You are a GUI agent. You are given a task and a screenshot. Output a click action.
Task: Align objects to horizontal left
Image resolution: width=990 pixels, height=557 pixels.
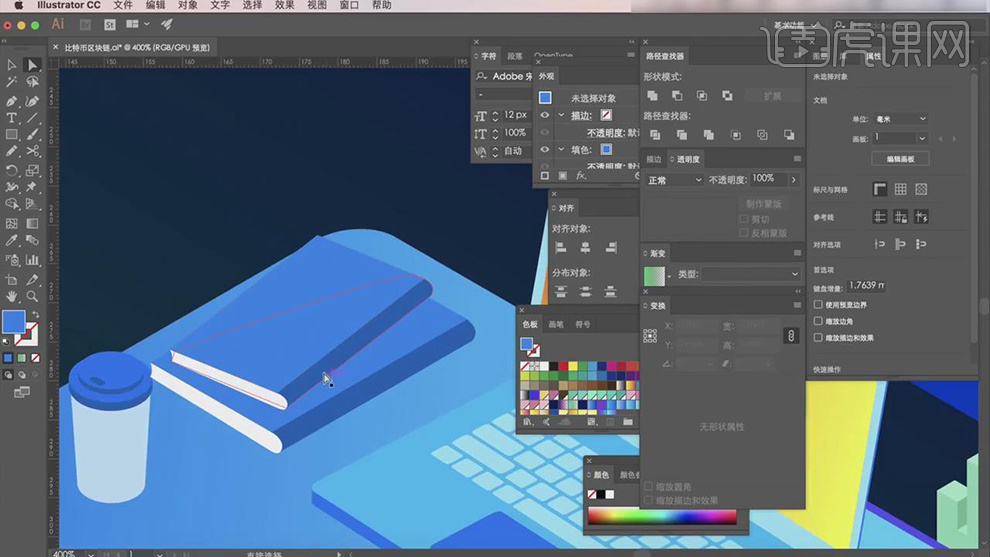point(561,248)
